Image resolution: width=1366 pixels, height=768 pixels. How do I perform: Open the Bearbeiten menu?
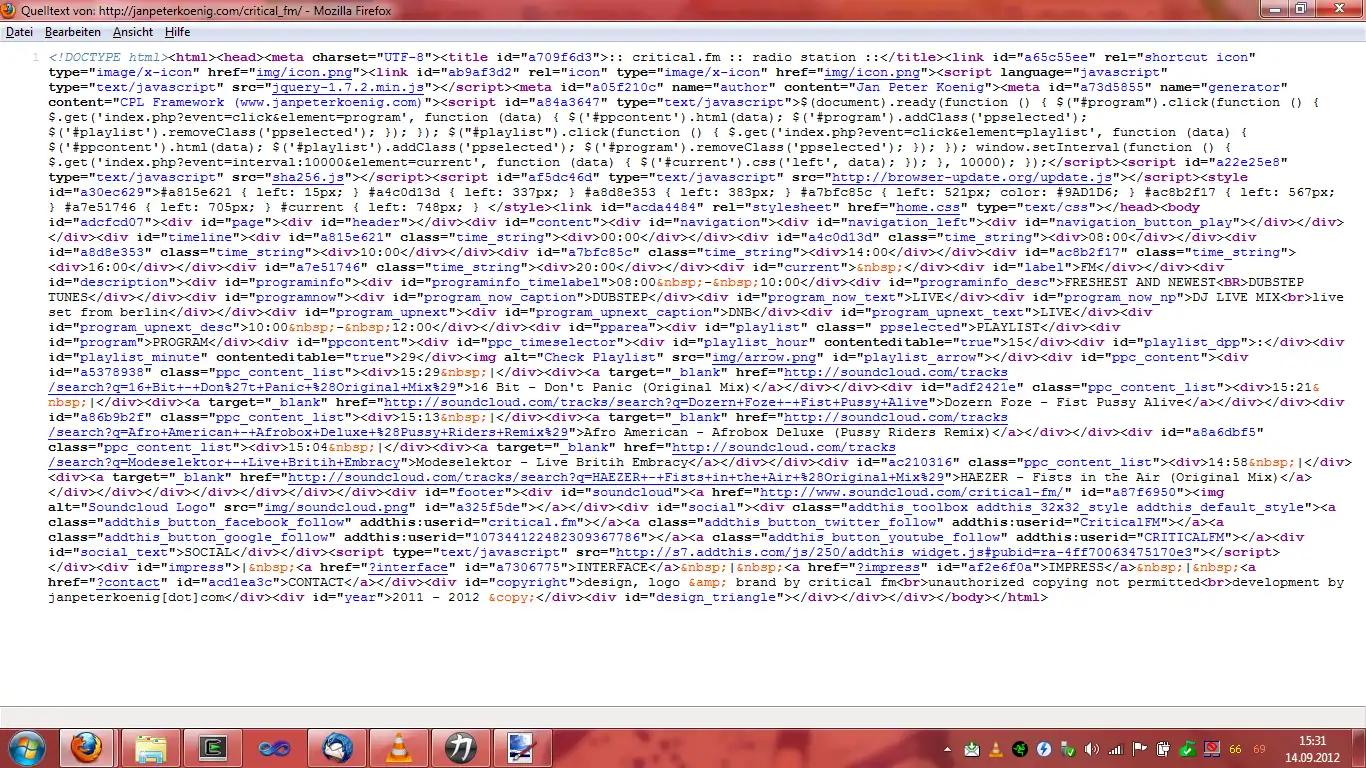coord(73,32)
